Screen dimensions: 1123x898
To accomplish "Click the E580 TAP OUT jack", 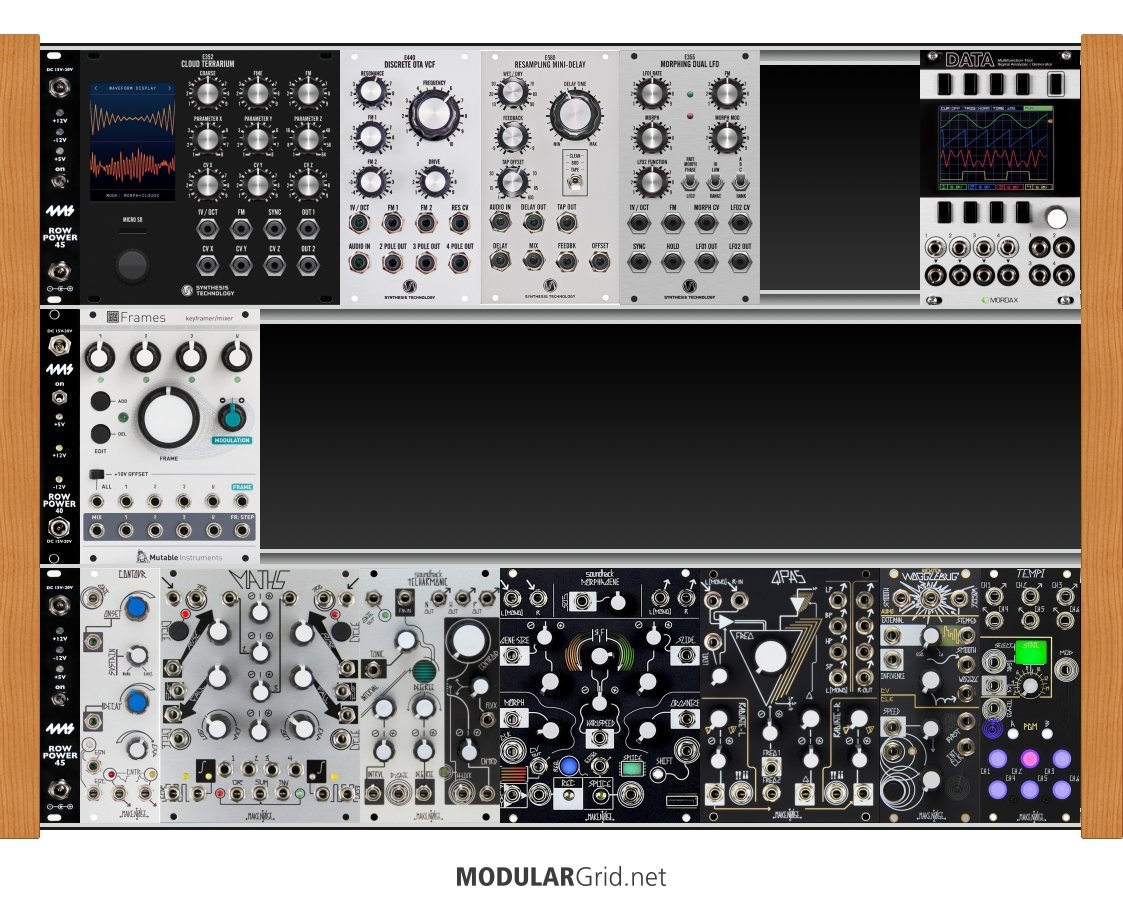I will (567, 222).
